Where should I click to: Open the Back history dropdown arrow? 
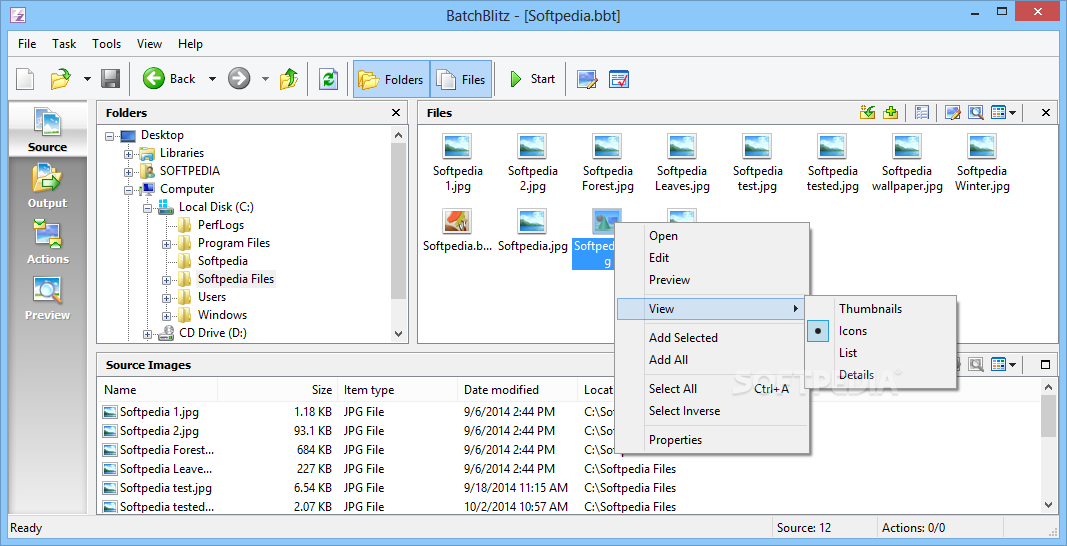[212, 79]
